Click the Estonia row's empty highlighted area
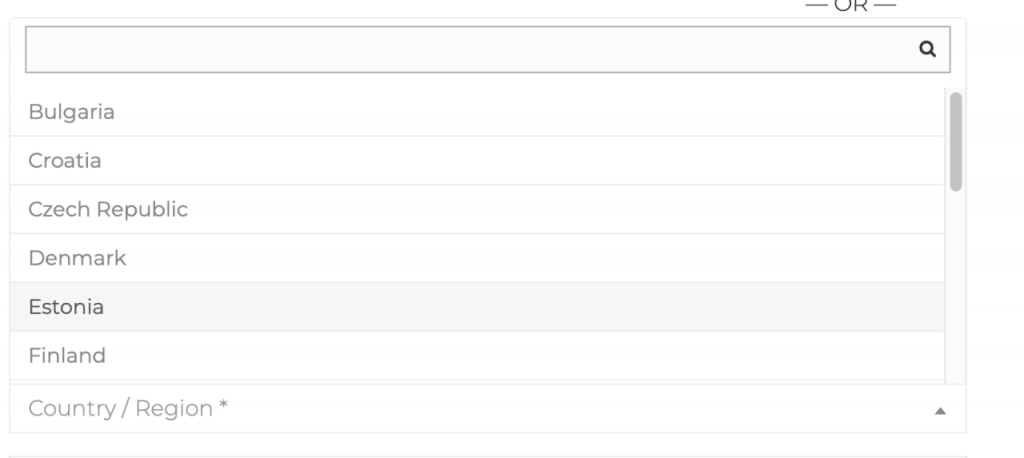1024x458 pixels. [522, 306]
